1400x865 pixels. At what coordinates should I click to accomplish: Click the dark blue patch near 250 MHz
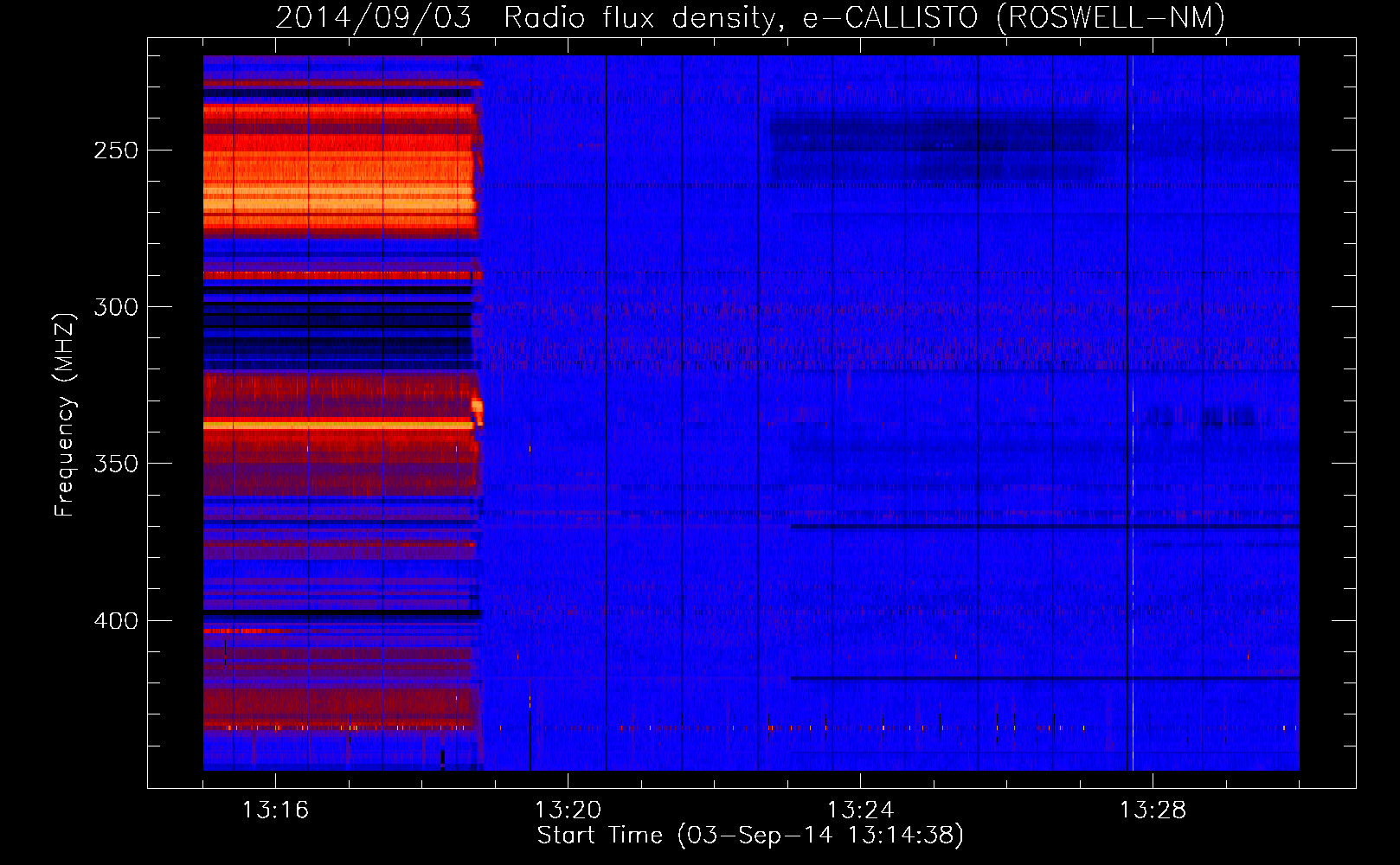934,138
